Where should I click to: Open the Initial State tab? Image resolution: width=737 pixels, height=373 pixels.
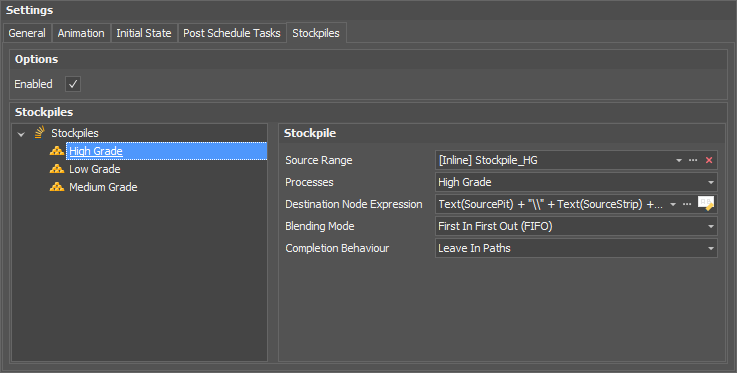pyautogui.click(x=144, y=33)
